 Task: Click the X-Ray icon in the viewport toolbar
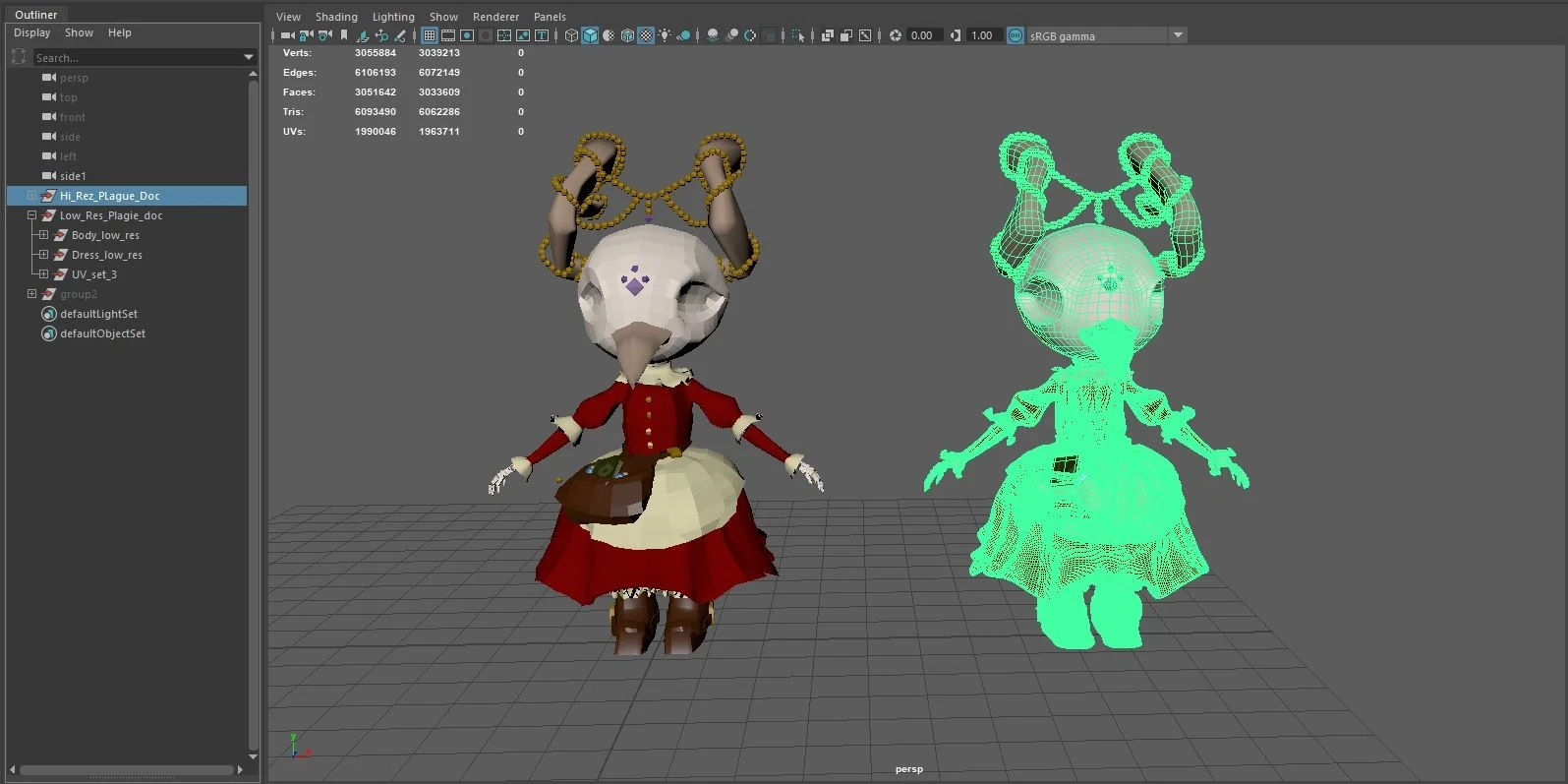828,35
